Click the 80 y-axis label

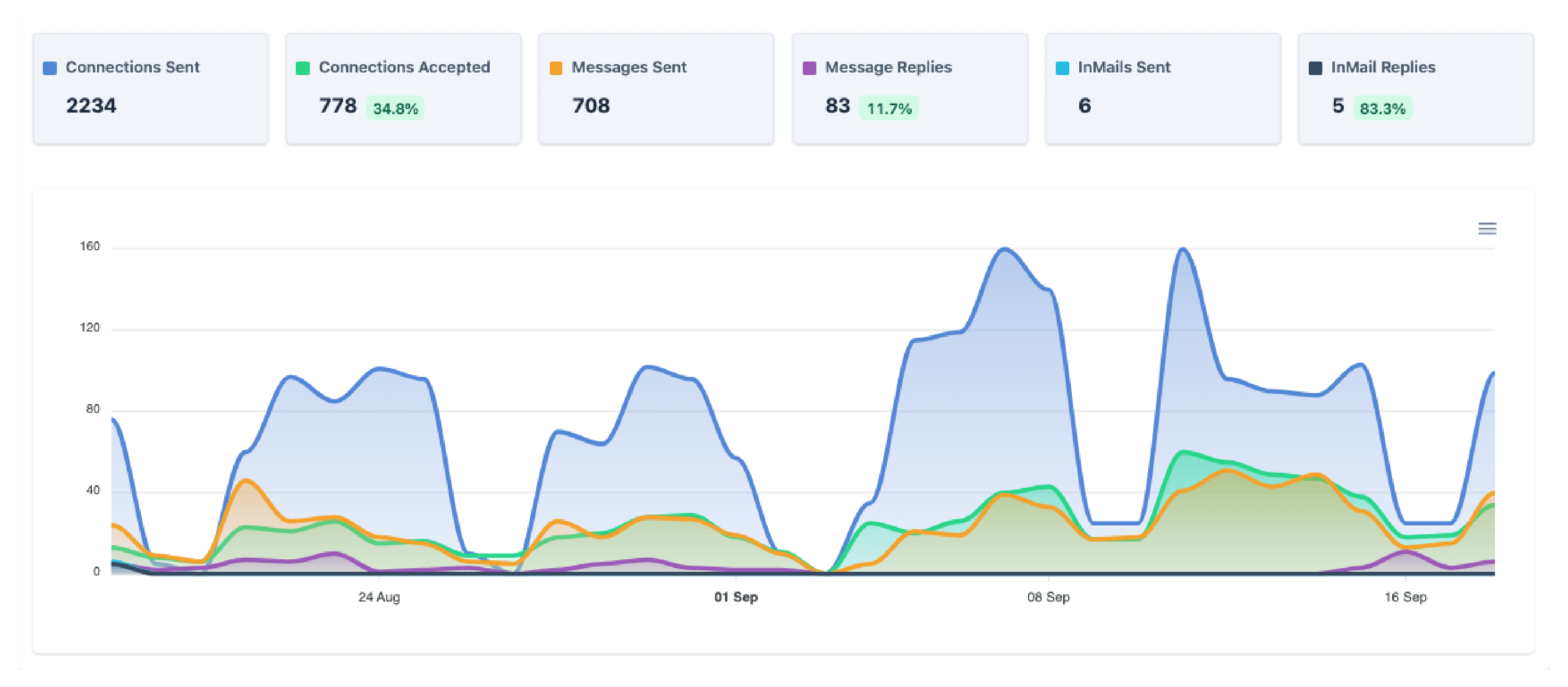[x=92, y=409]
